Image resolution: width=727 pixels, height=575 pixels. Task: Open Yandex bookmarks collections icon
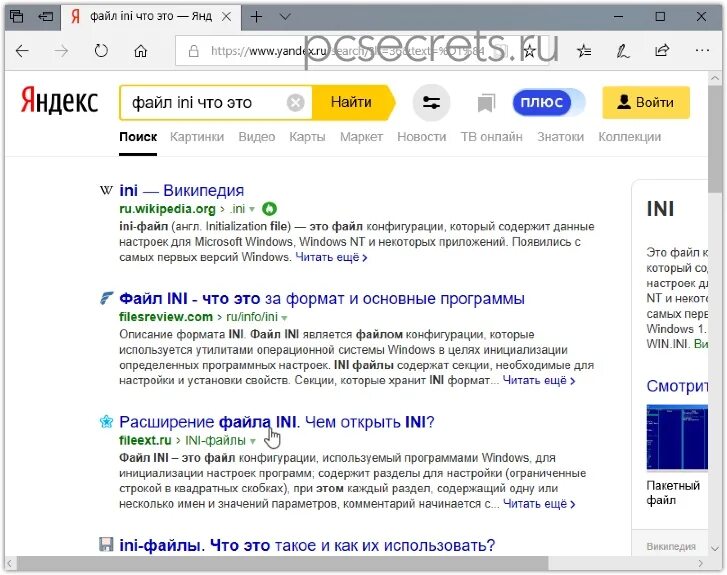tap(486, 102)
